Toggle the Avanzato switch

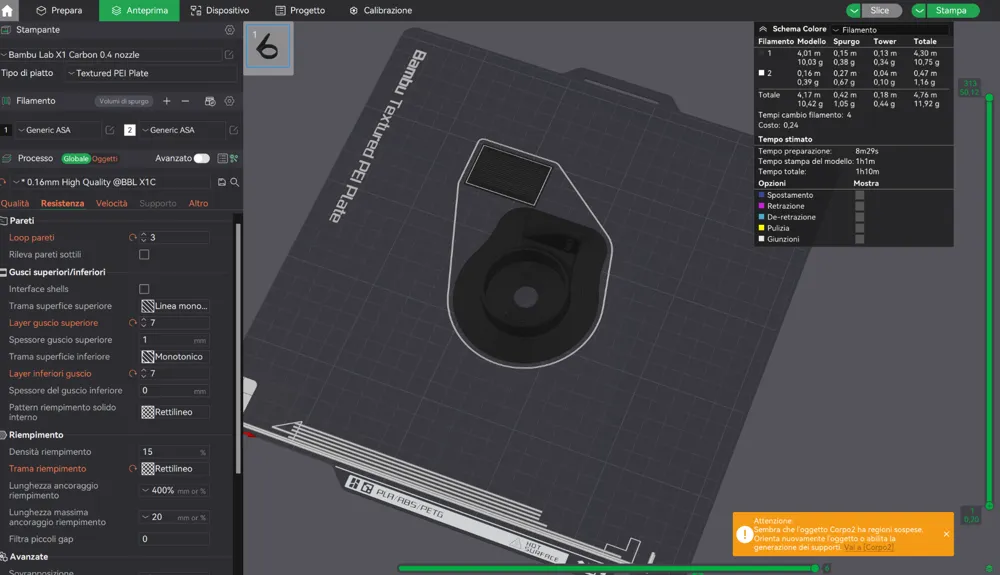point(202,158)
